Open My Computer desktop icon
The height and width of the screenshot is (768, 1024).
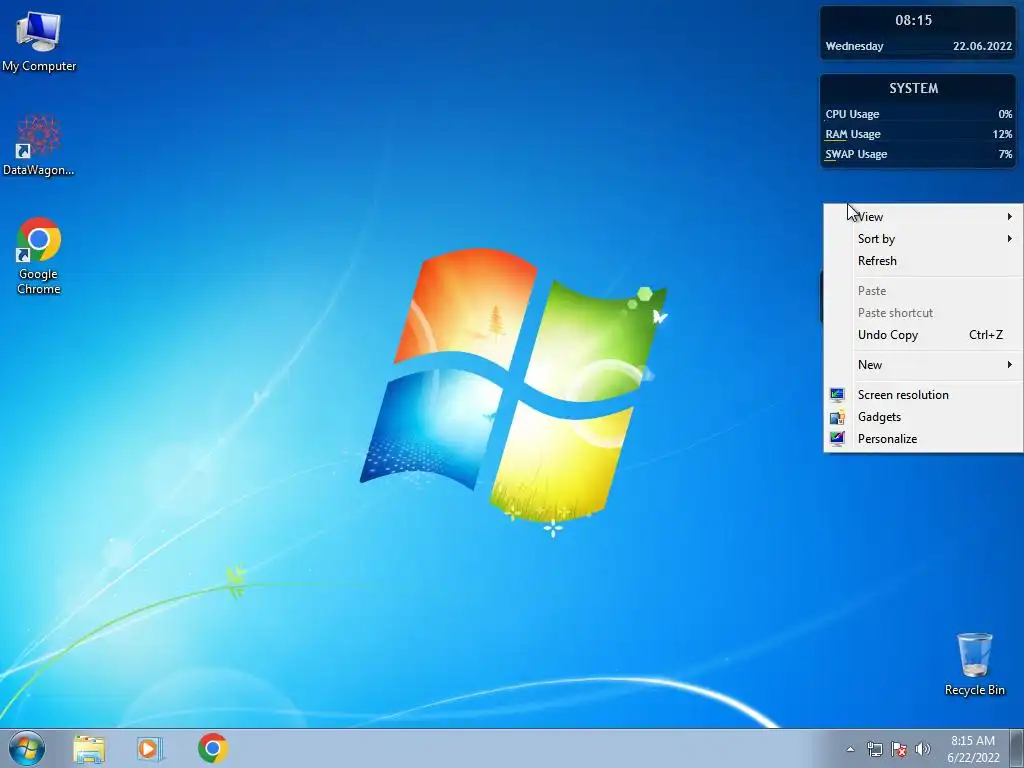point(39,42)
